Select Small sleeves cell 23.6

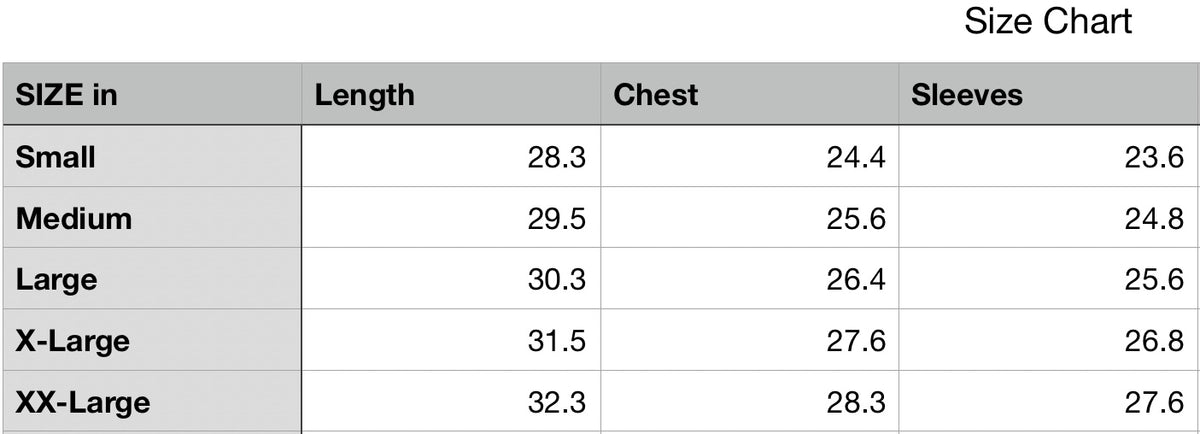tap(1154, 157)
